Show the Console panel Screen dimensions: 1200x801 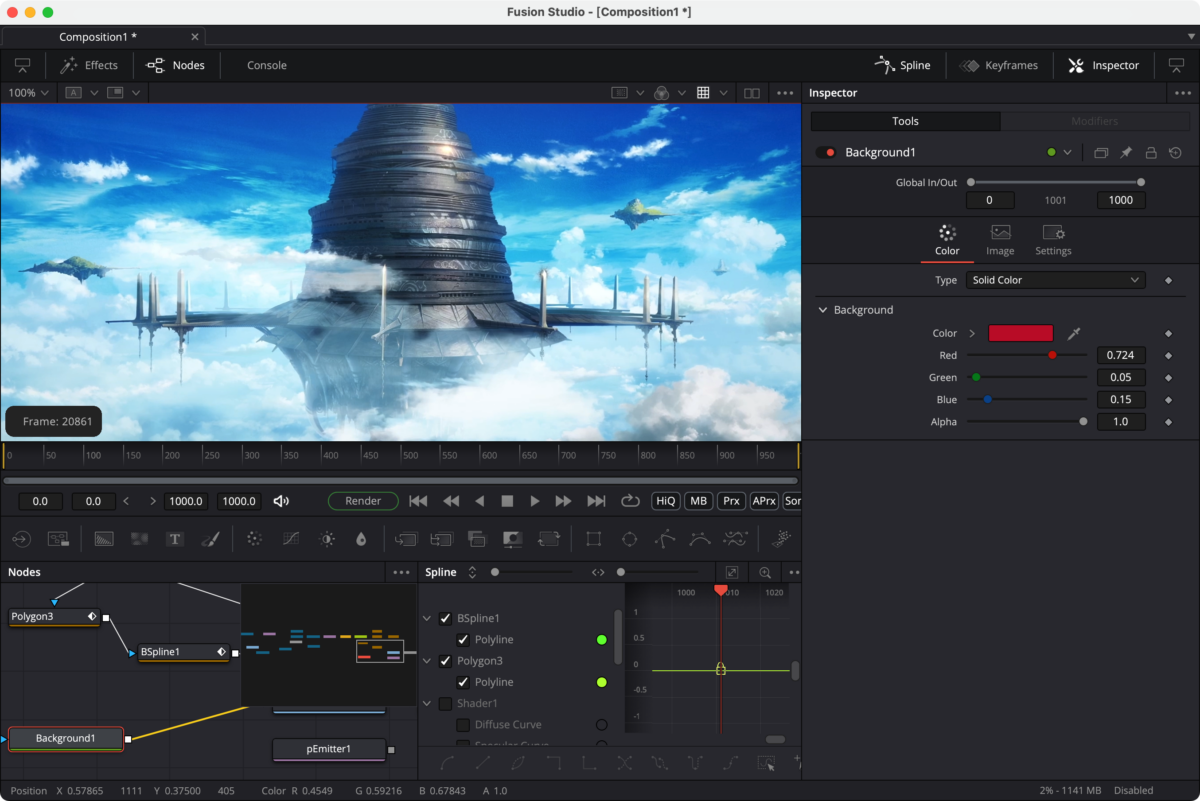click(x=267, y=65)
